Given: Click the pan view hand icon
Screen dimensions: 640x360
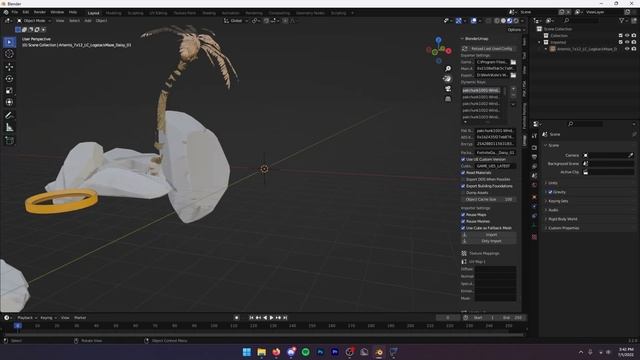Looking at the screenshot, I should (x=448, y=78).
